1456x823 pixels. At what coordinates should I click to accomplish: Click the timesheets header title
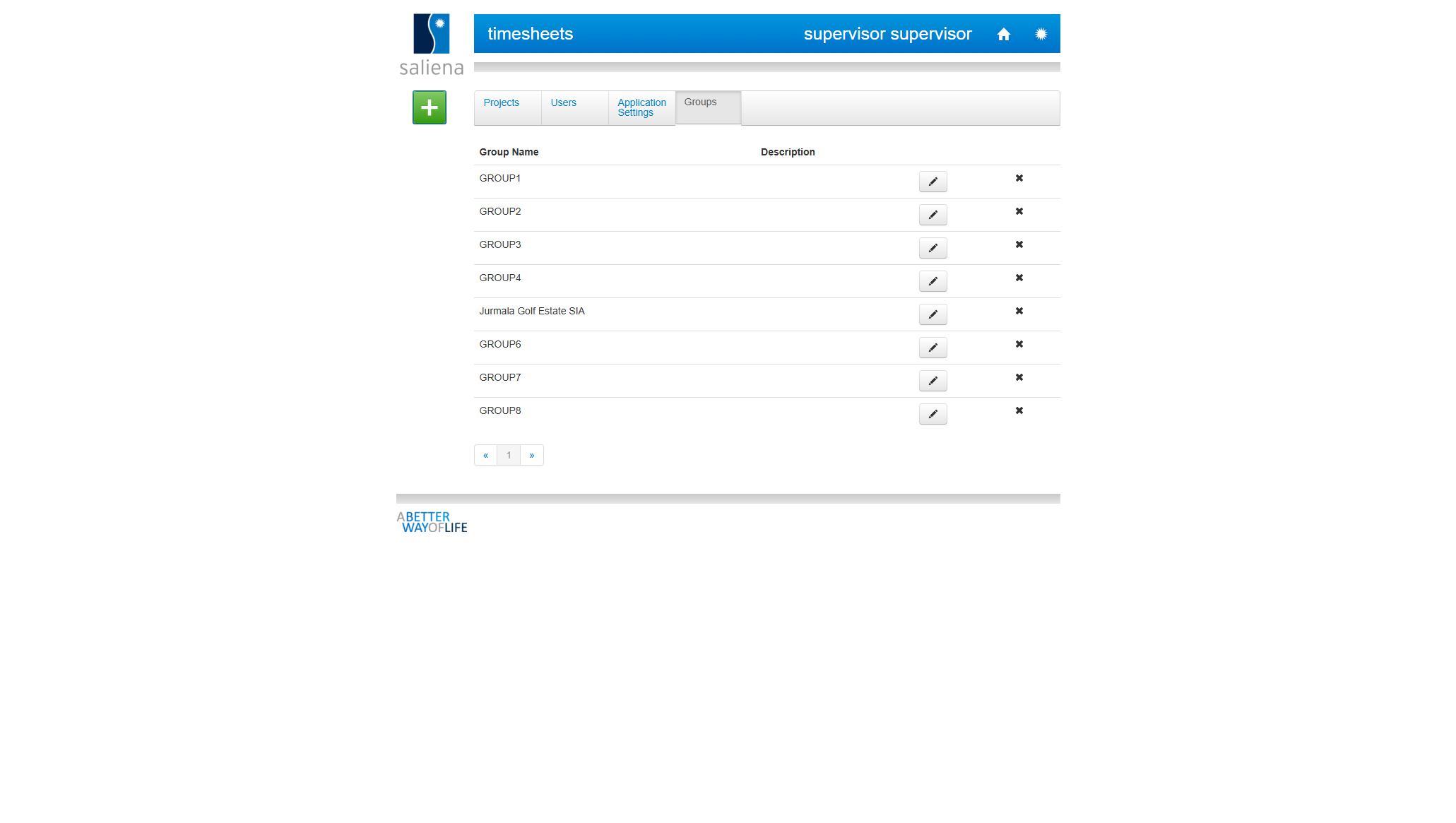pos(531,33)
